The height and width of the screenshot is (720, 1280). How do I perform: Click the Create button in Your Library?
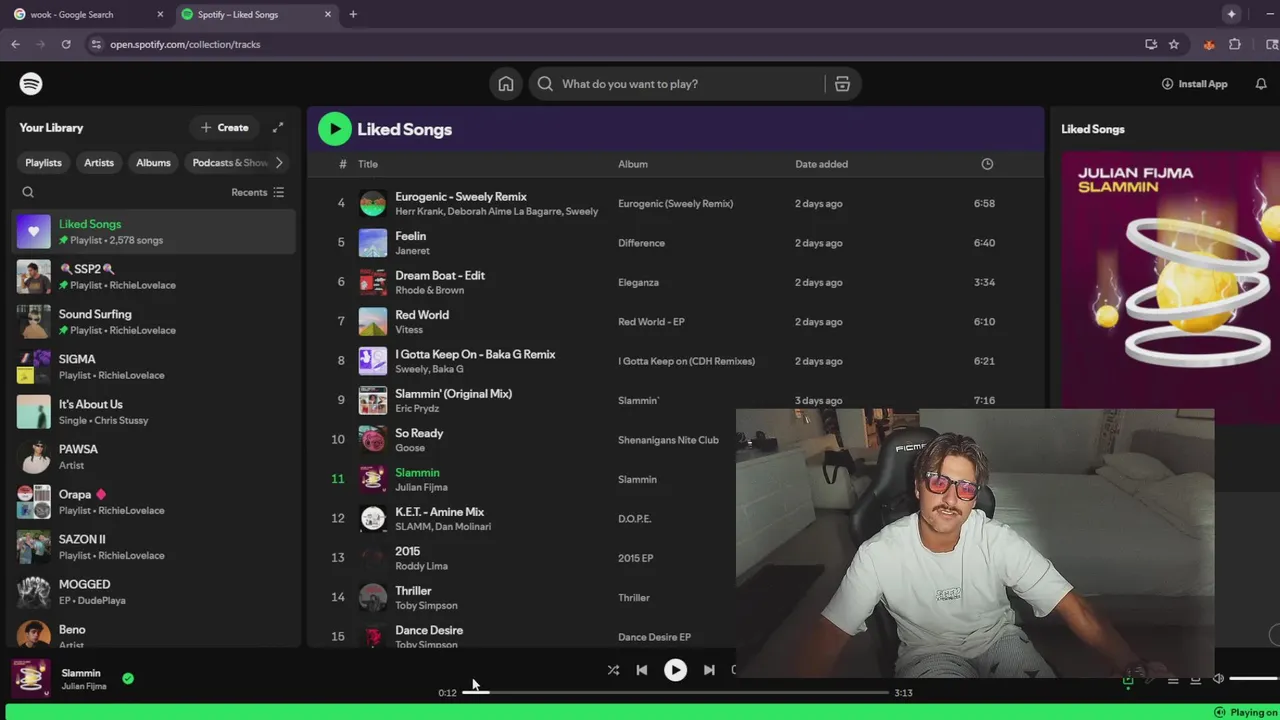[x=224, y=127]
